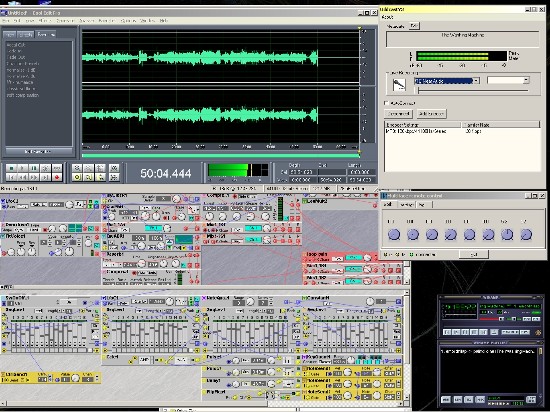Toggle Play Looped infinity button in Cool Edit
The width and height of the screenshot is (550, 412).
tap(57, 168)
